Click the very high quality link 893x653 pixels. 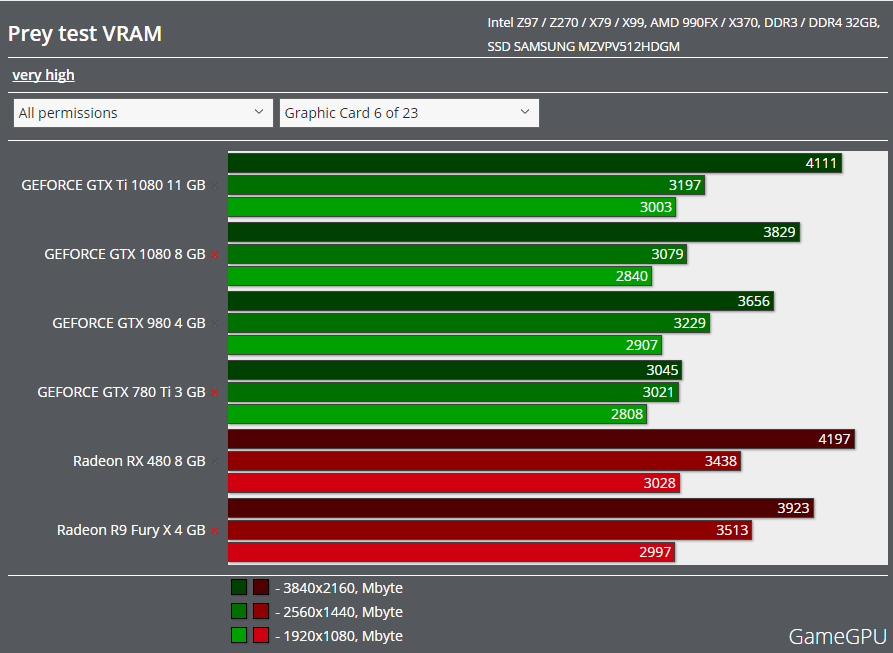(x=43, y=75)
